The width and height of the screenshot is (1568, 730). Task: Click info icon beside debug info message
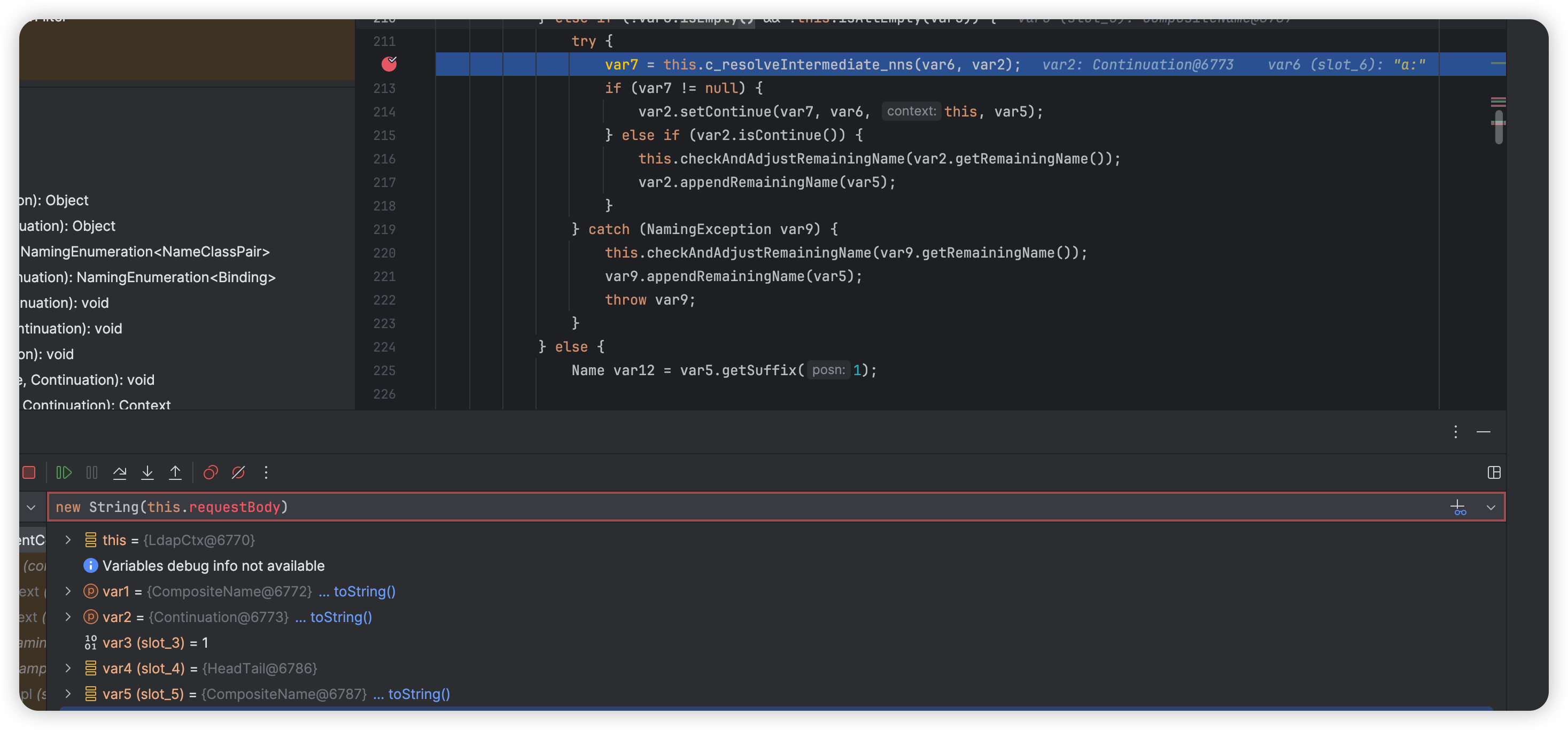pyautogui.click(x=90, y=565)
